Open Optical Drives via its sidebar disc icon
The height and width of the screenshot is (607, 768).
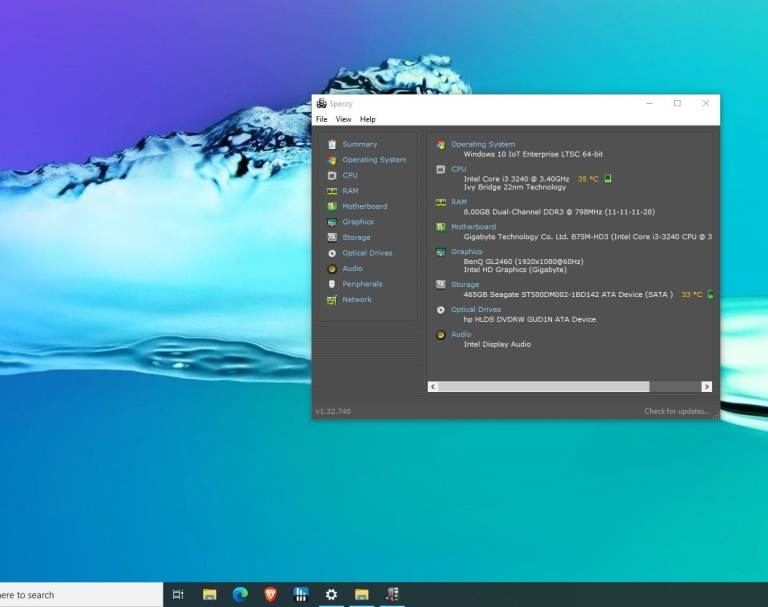(x=332, y=253)
